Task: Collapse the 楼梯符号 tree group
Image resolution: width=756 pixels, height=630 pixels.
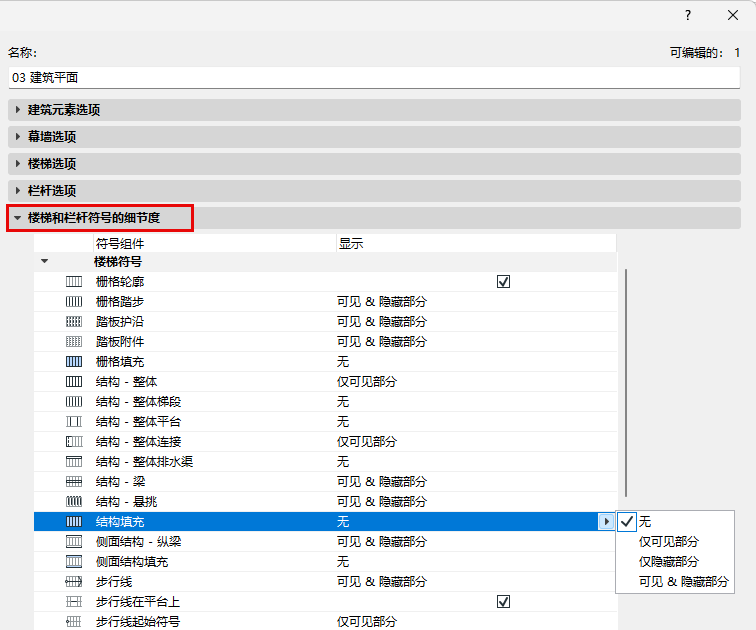Action: click(x=45, y=261)
